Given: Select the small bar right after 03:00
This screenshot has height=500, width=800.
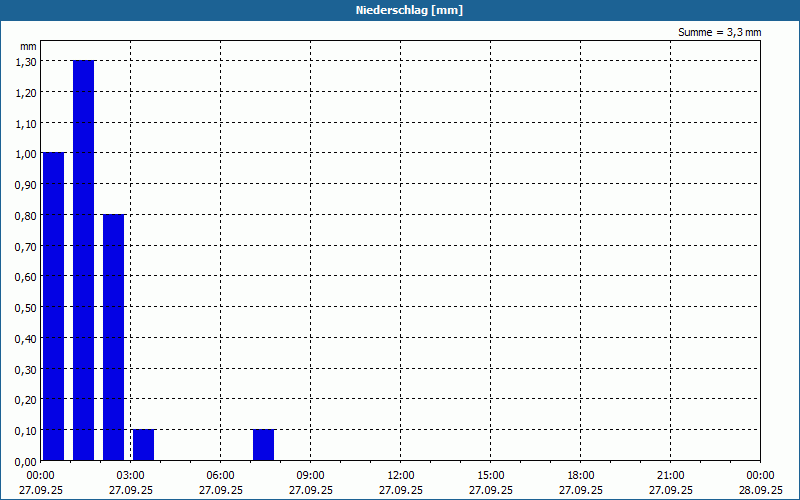Looking at the screenshot, I should point(143,445).
